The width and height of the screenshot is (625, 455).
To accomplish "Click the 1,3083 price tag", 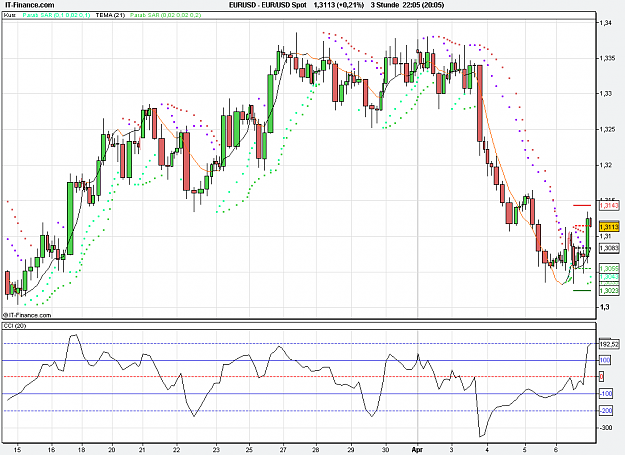I will coord(609,248).
